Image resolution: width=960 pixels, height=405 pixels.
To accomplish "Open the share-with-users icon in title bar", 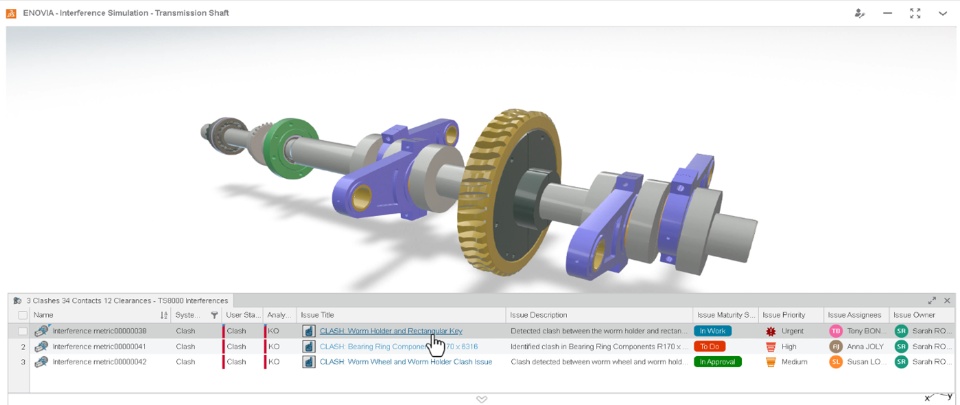I will 860,13.
